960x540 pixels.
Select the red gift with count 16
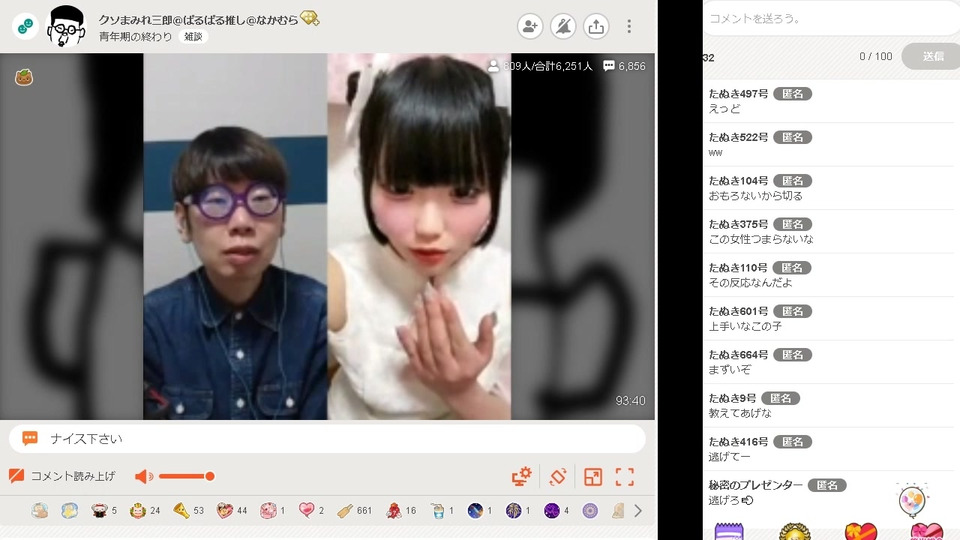pos(394,511)
